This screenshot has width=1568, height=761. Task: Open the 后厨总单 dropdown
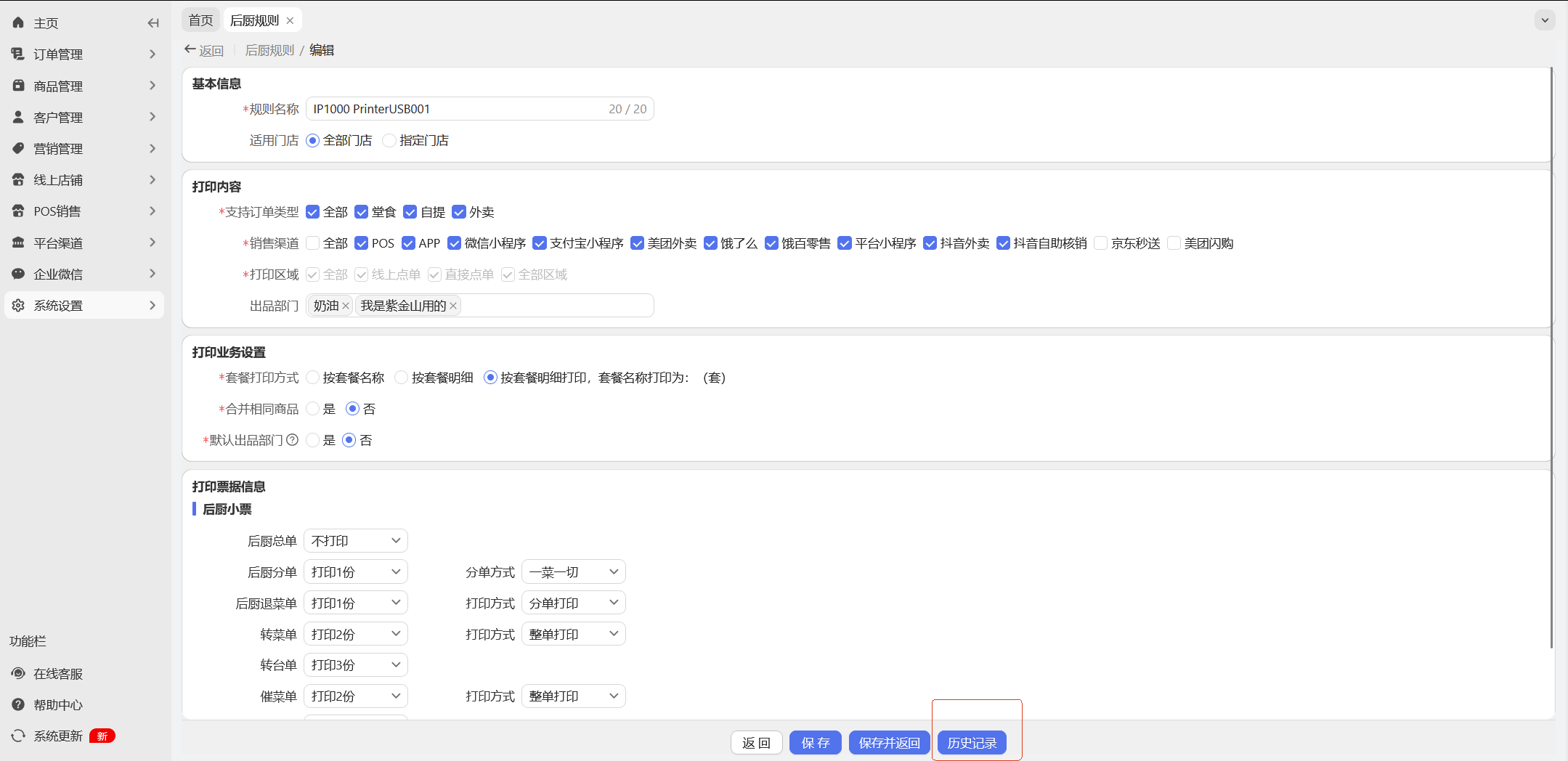(356, 540)
